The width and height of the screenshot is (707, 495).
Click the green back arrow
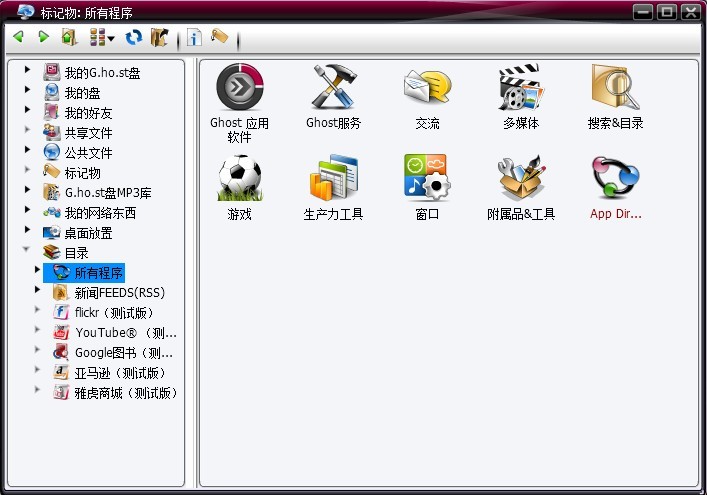pyautogui.click(x=18, y=37)
